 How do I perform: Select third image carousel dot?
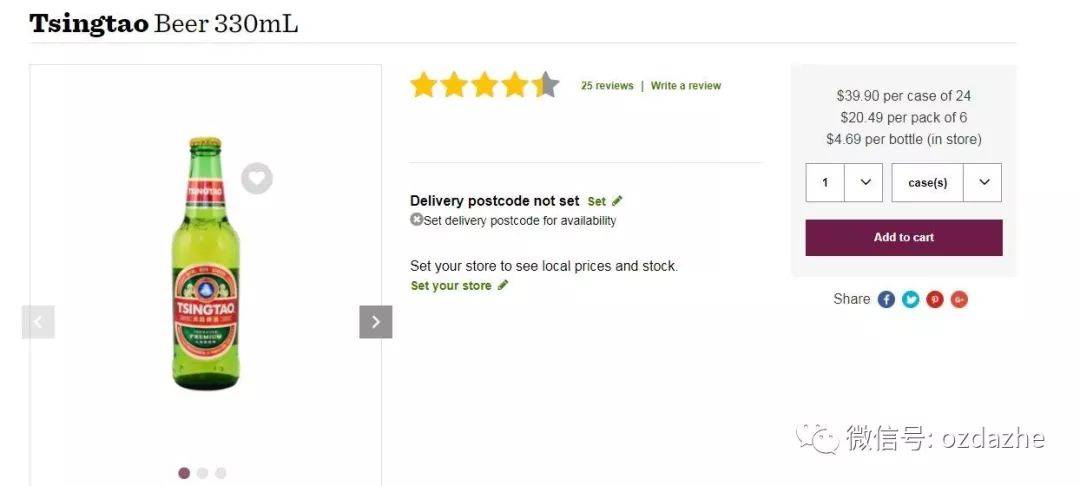click(x=220, y=473)
